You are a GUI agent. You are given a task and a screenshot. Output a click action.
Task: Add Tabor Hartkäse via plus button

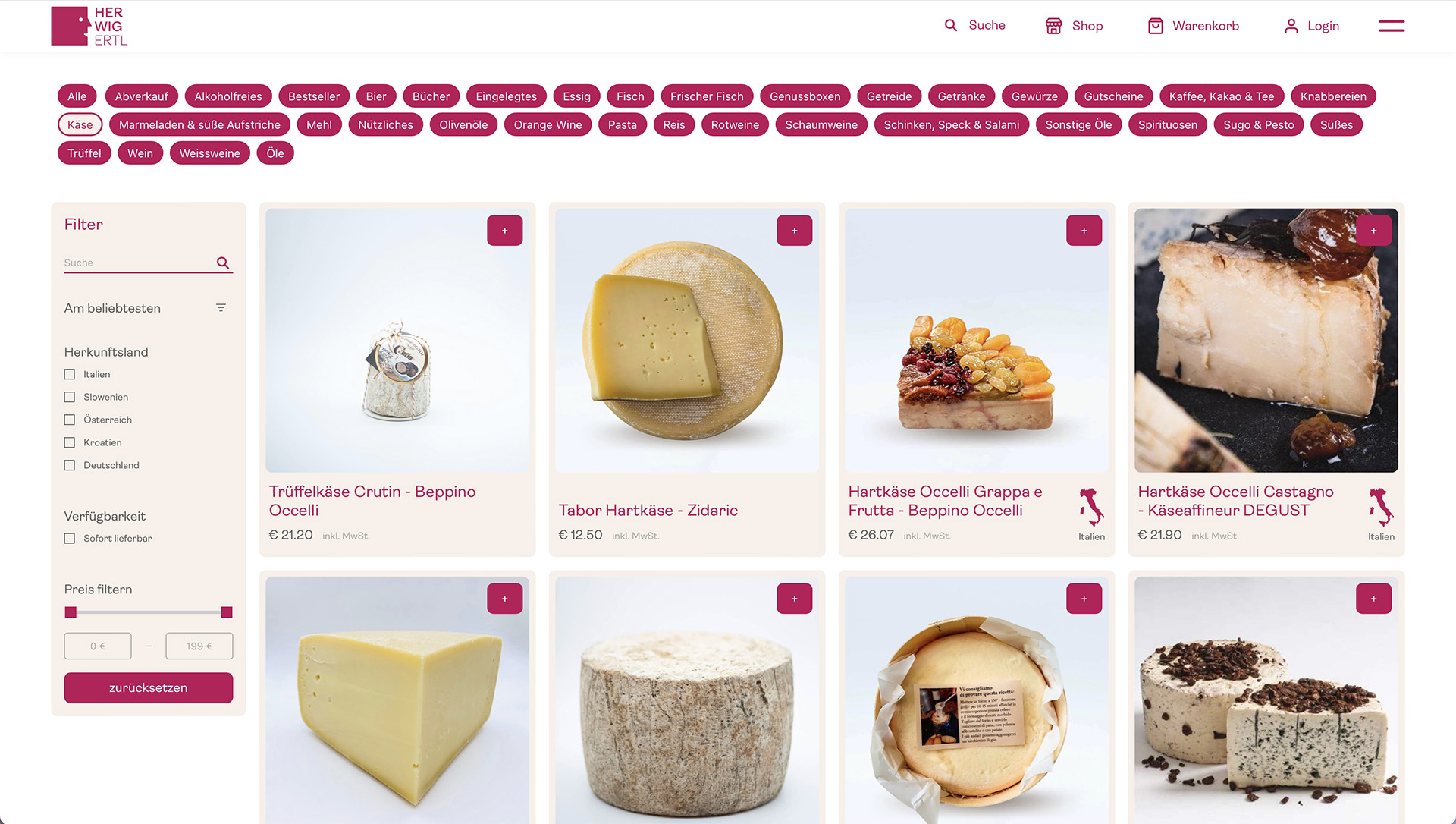794,231
